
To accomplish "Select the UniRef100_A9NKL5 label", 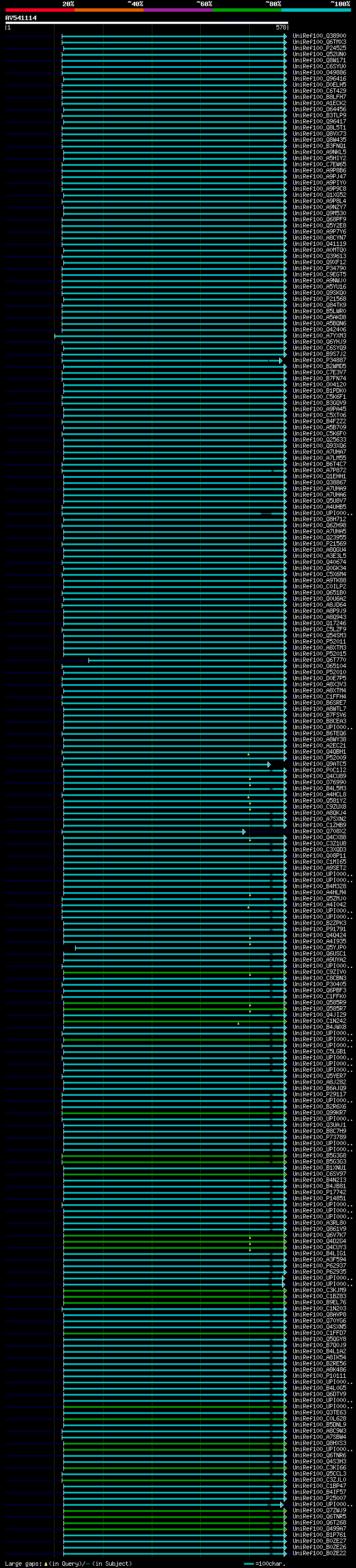I will point(319,152).
